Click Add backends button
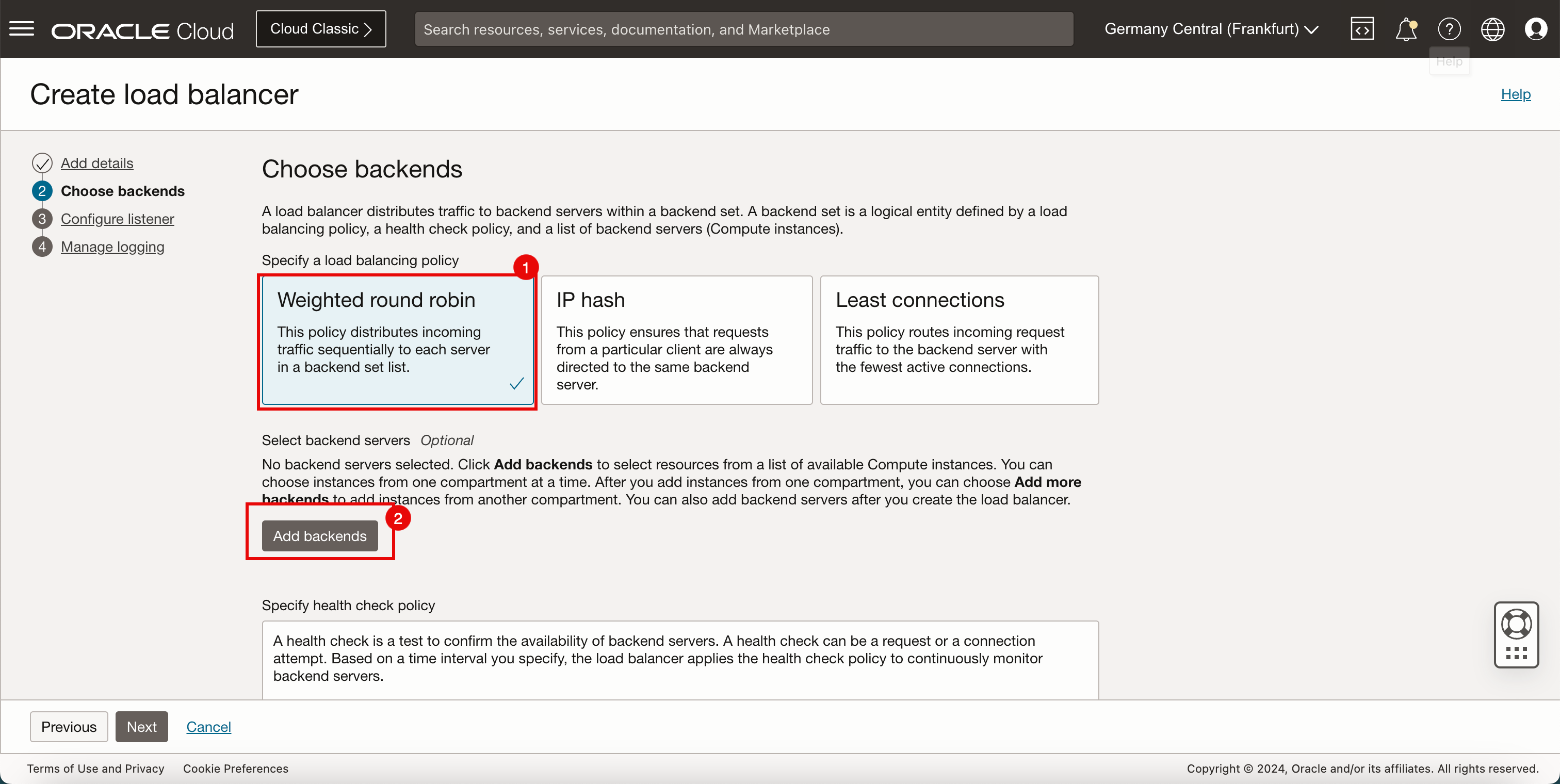The height and width of the screenshot is (784, 1560). coord(319,535)
